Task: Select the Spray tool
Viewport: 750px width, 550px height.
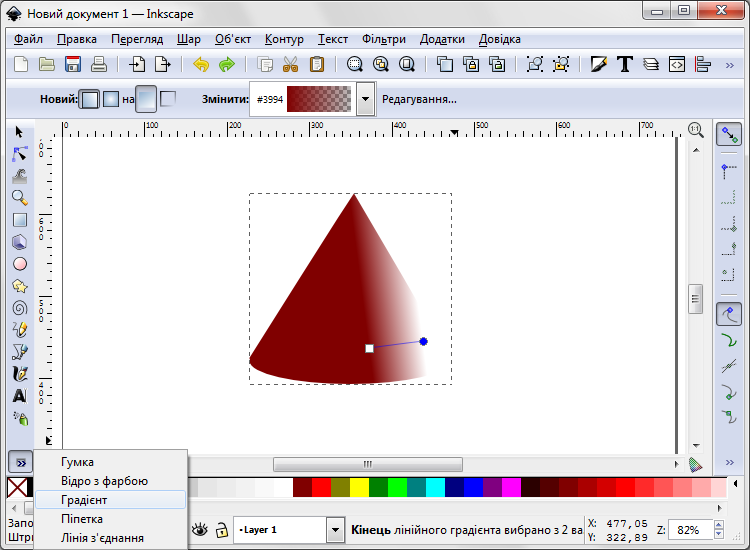Action: 20,418
